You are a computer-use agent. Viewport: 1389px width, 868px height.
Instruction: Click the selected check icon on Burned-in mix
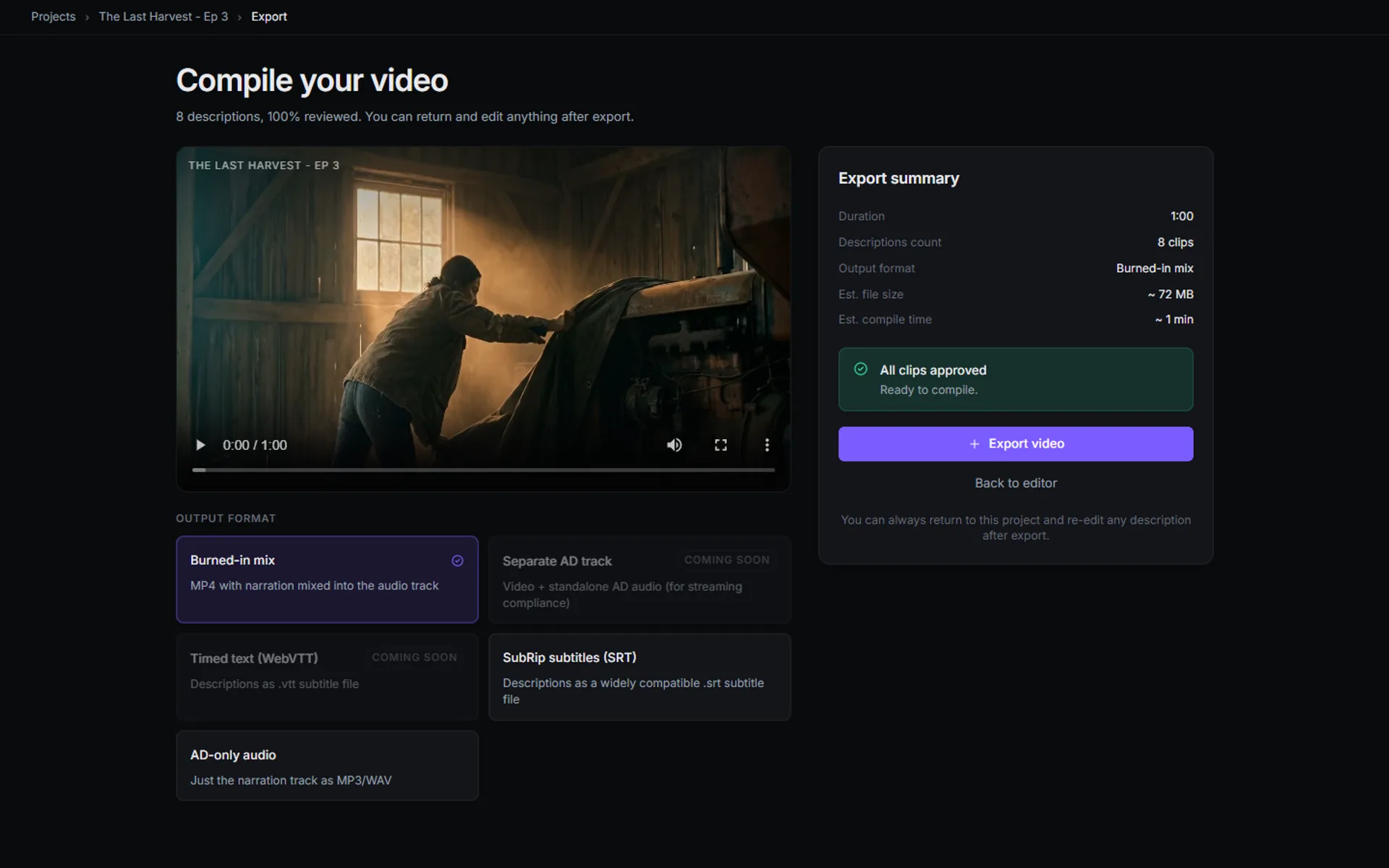[457, 561]
